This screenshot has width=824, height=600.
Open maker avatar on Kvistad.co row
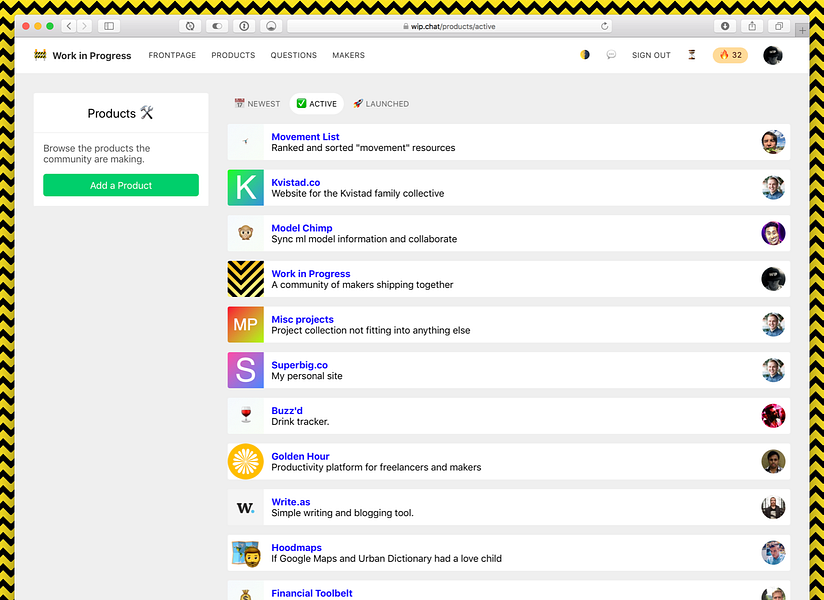coord(773,188)
